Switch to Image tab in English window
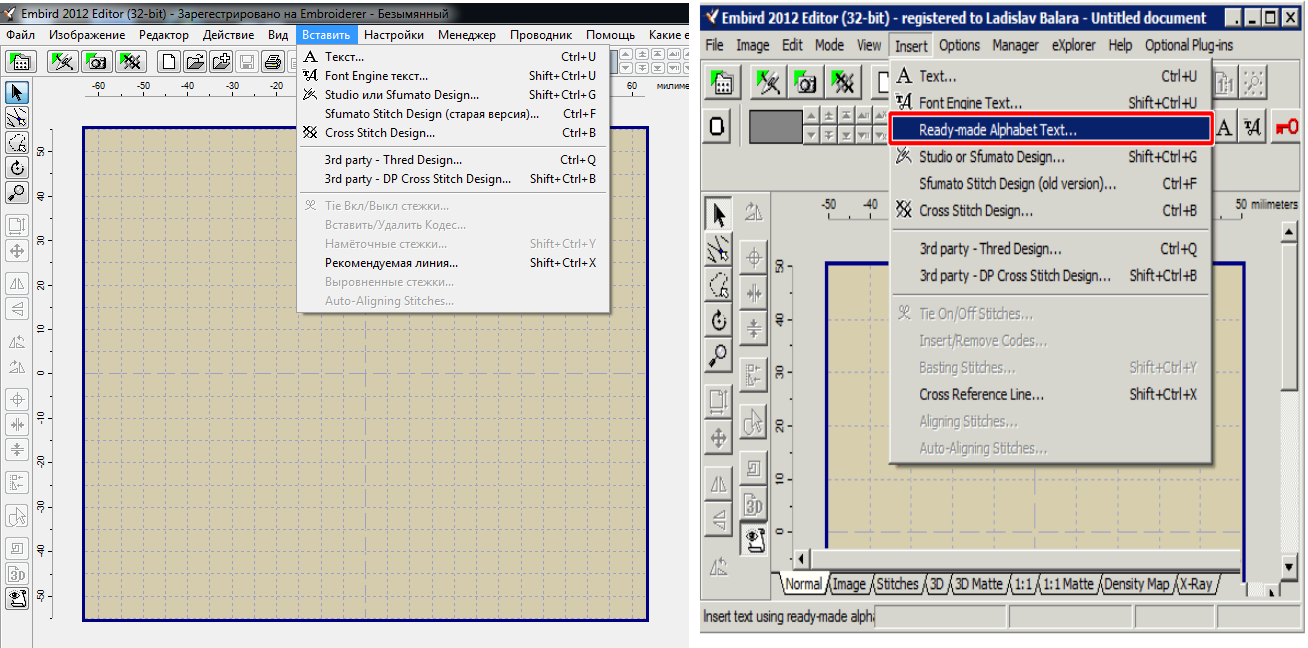 848,585
